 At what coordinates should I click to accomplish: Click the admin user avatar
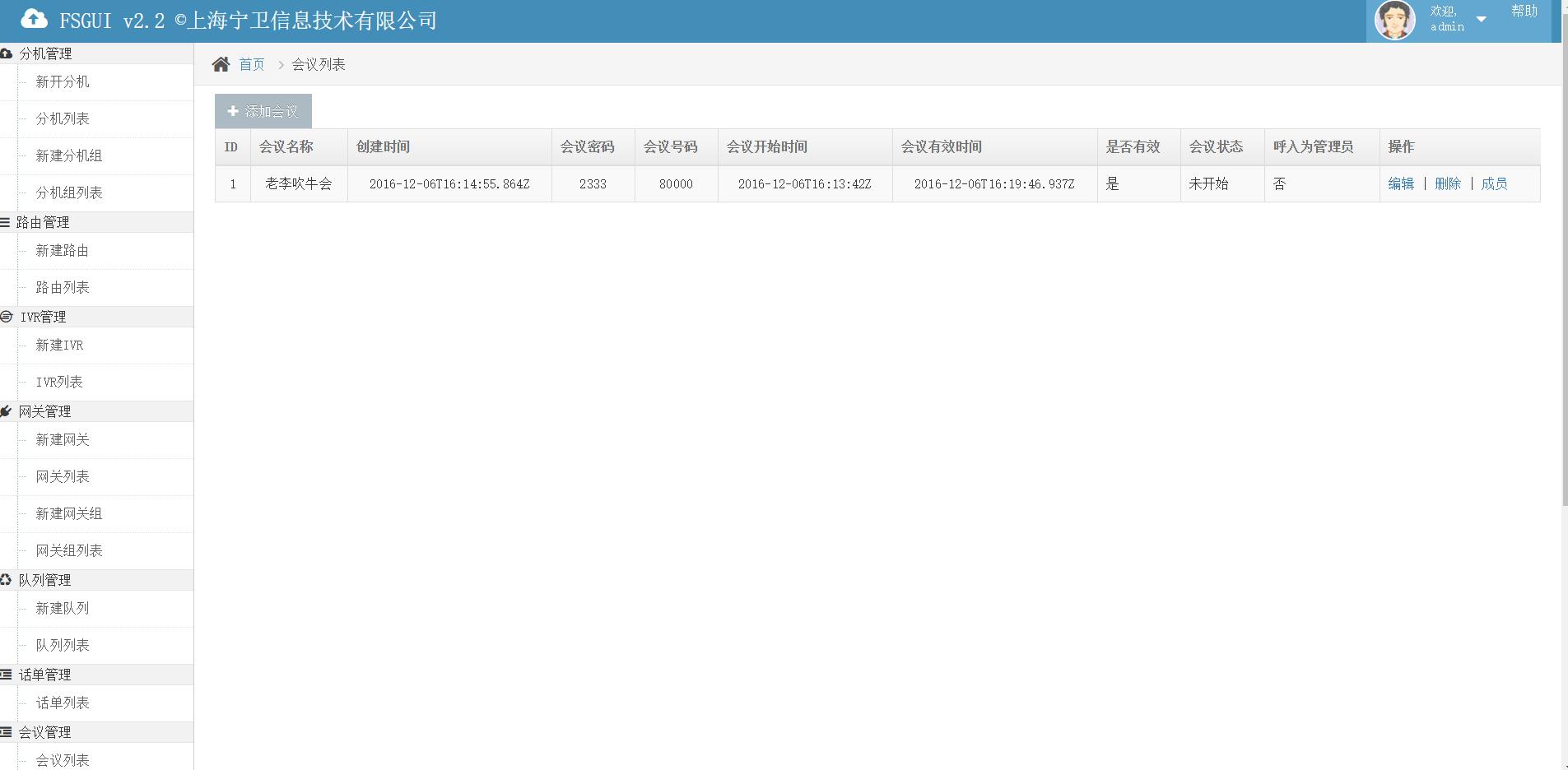click(x=1394, y=21)
